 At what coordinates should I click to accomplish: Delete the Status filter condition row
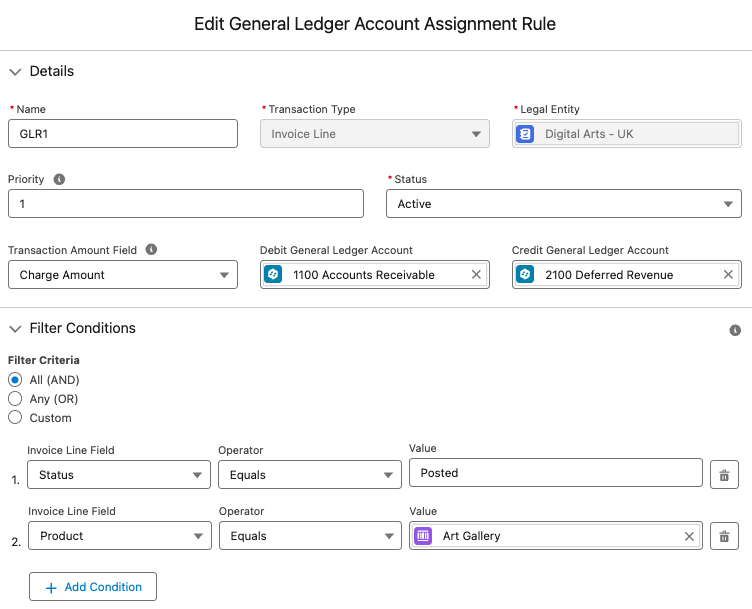tap(724, 475)
